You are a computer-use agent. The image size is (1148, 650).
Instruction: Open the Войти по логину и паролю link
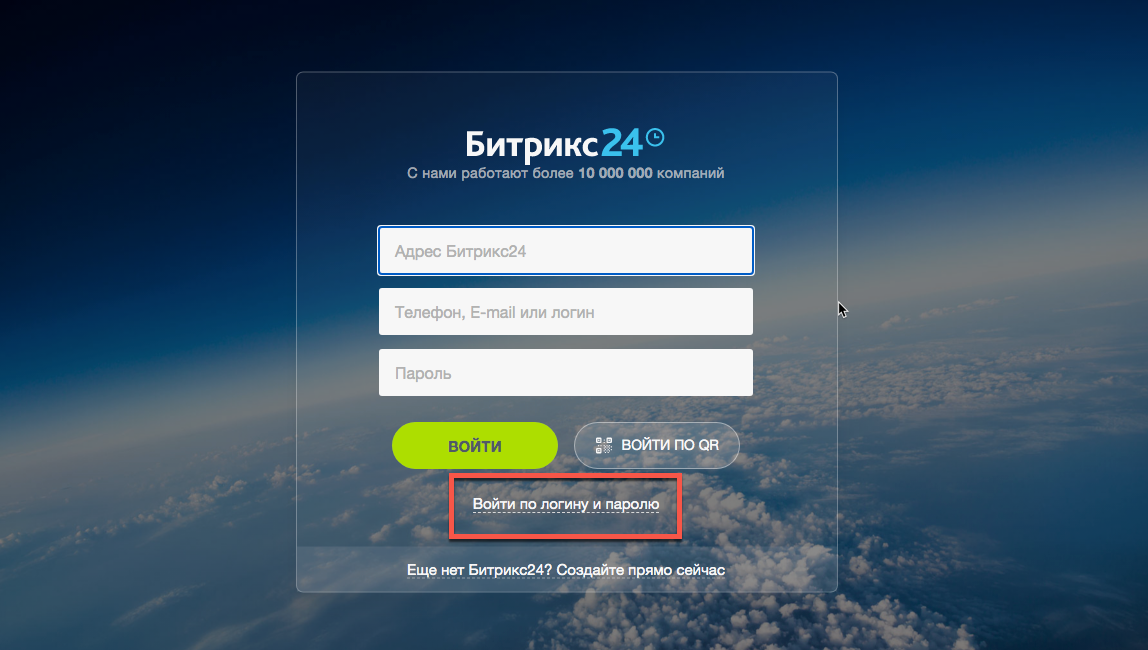point(565,504)
